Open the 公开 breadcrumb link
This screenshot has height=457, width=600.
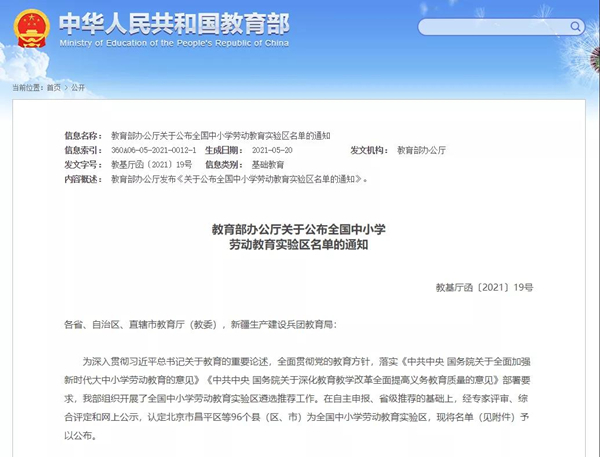click(78, 87)
